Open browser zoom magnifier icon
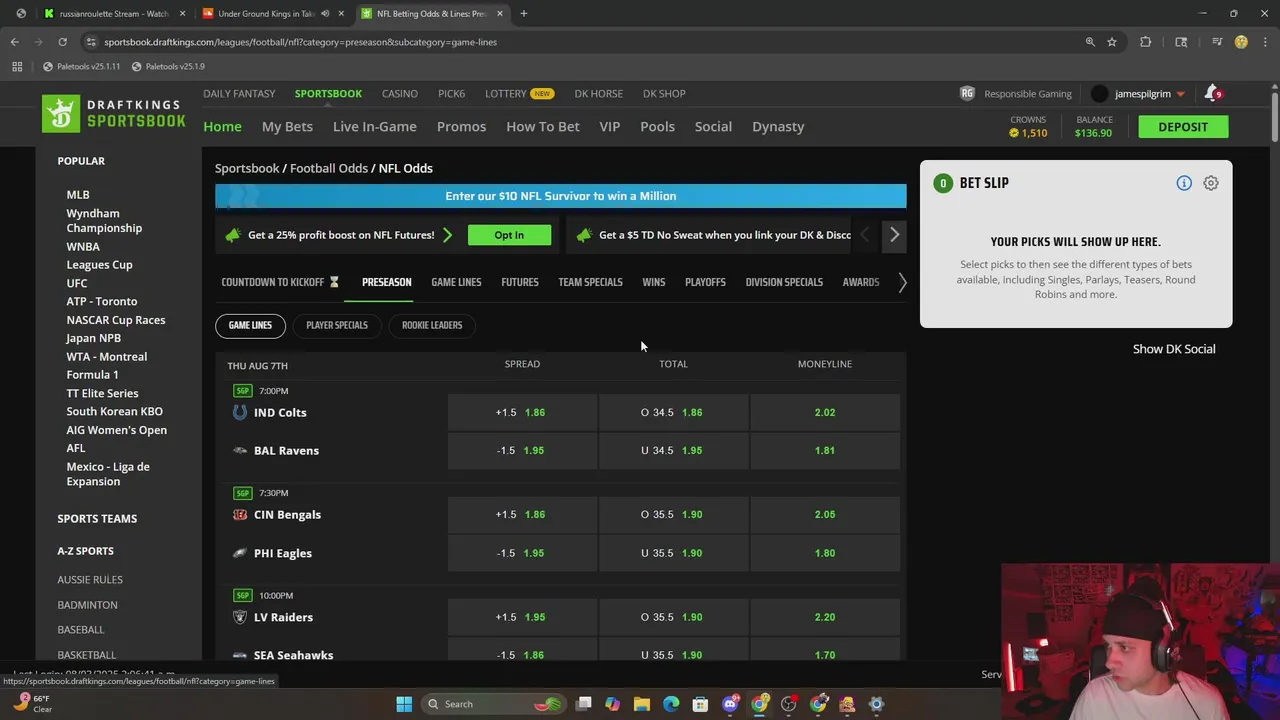The width and height of the screenshot is (1280, 720). coord(1090,42)
